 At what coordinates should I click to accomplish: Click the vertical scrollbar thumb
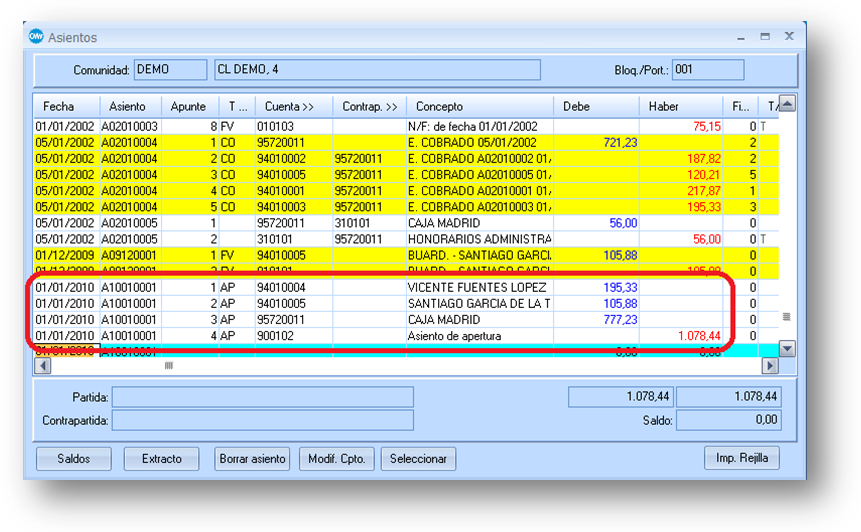click(787, 317)
